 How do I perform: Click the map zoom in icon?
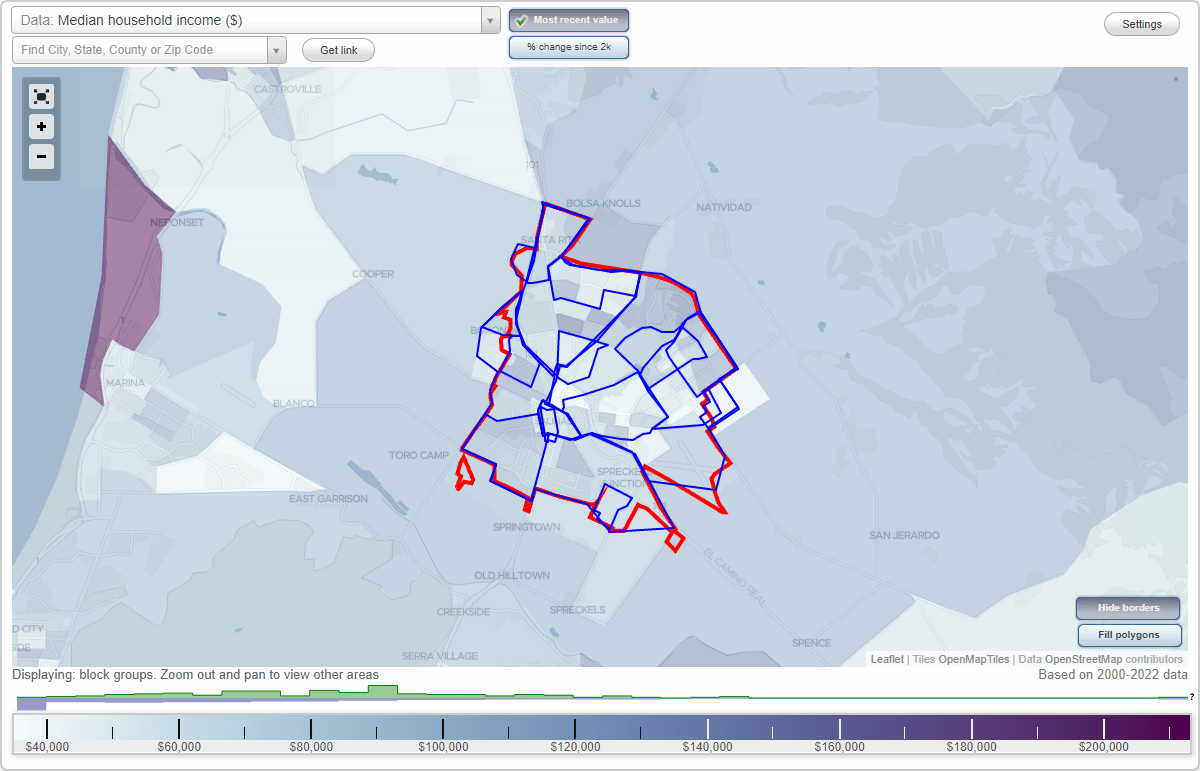click(x=41, y=127)
